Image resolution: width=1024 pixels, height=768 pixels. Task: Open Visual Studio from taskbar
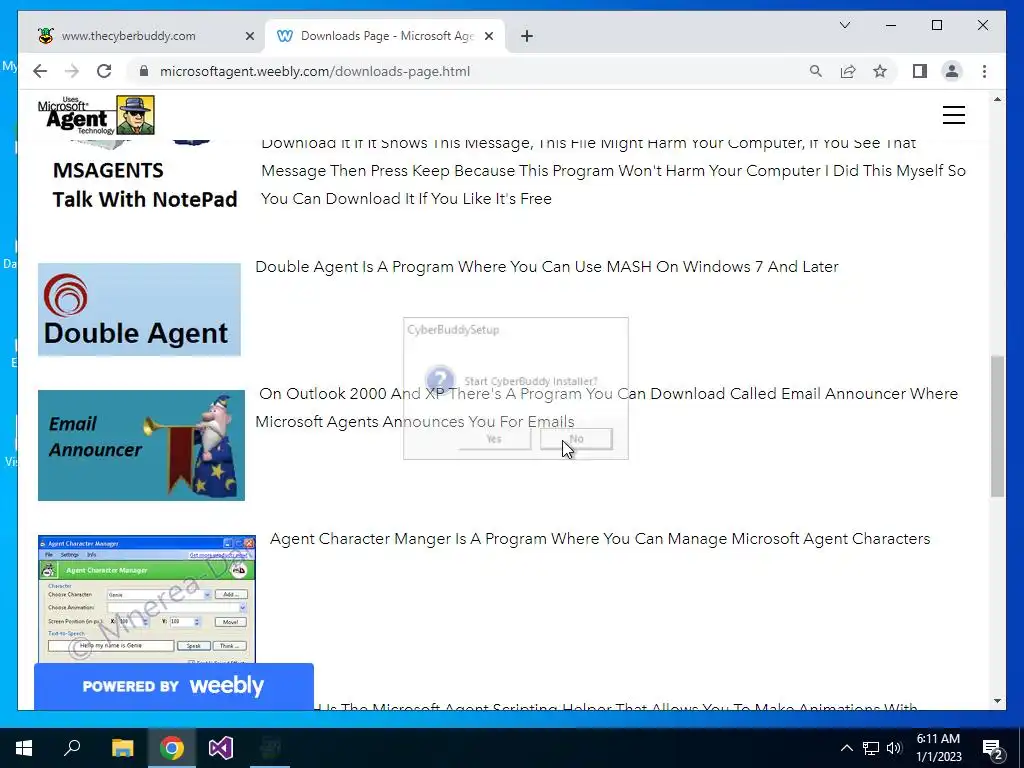[x=221, y=748]
